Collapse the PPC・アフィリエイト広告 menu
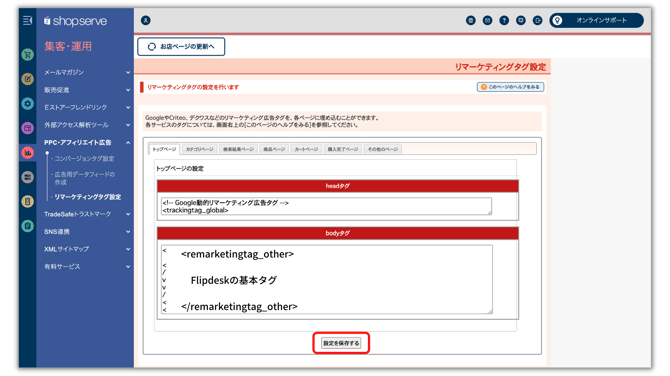This screenshot has height=376, width=670. coord(87,143)
